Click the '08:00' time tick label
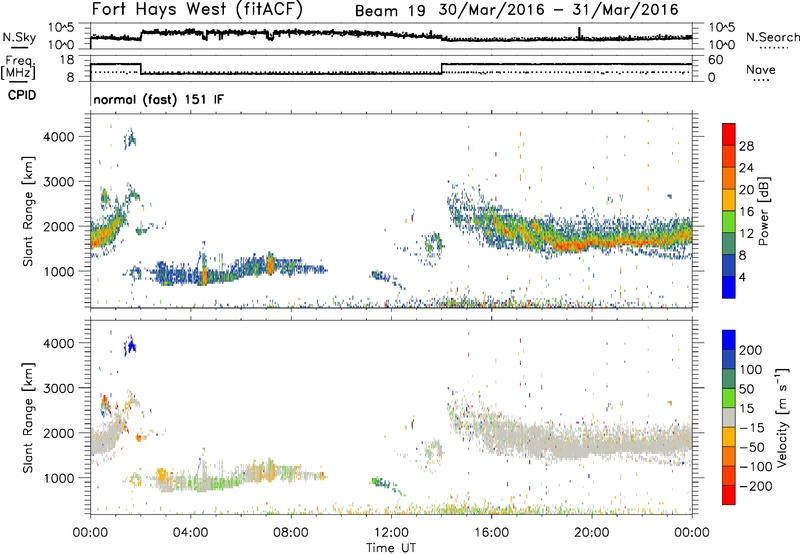This screenshot has width=800, height=554. click(x=291, y=533)
